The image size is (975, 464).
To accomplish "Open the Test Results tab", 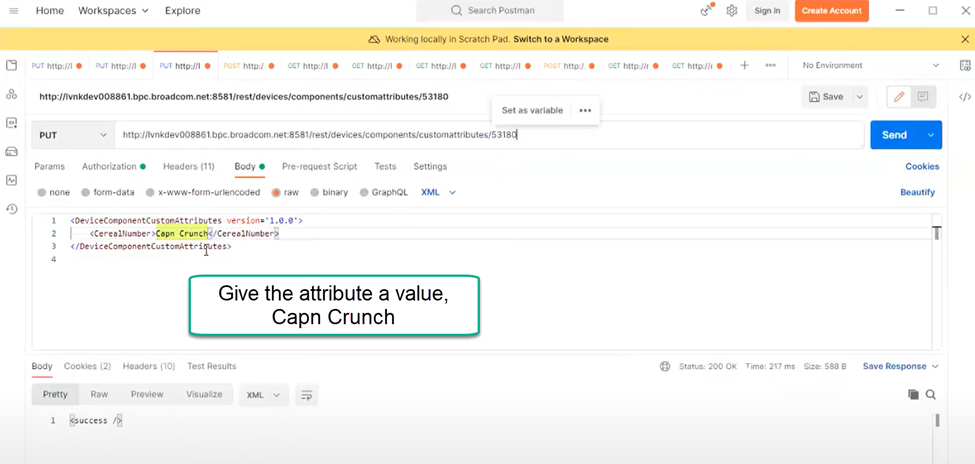I will (x=211, y=366).
